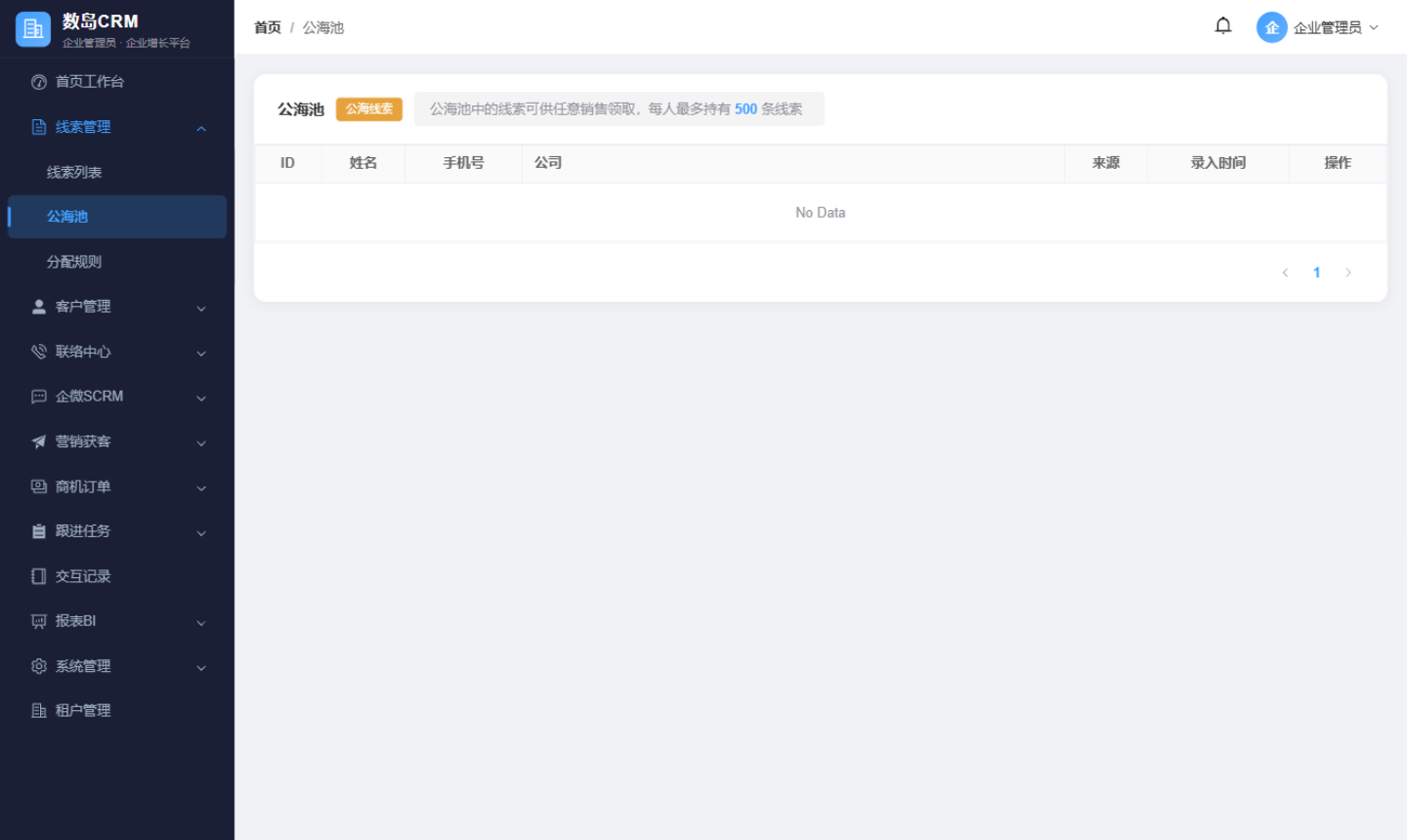Click the 报表BI presentation icon
This screenshot has width=1407, height=840.
tap(39, 621)
